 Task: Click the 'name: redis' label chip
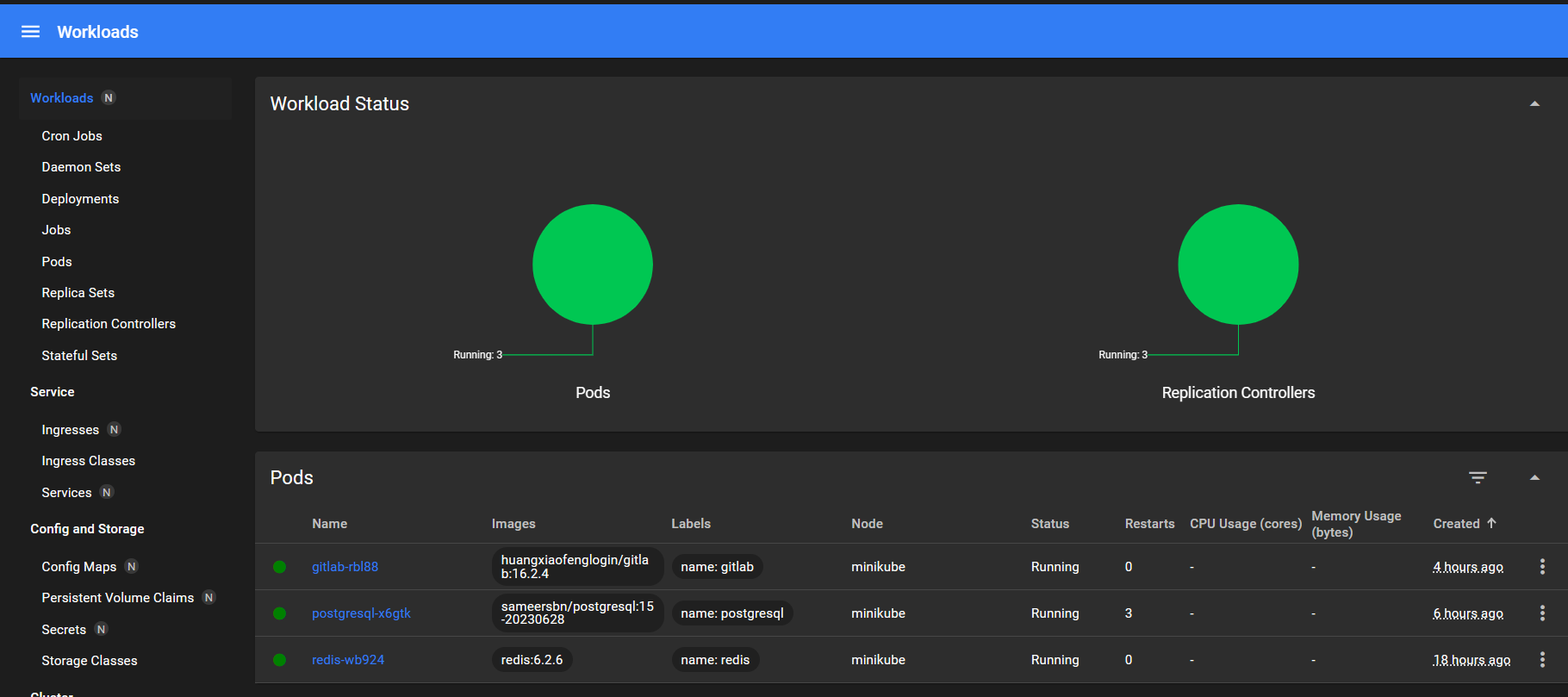(715, 660)
